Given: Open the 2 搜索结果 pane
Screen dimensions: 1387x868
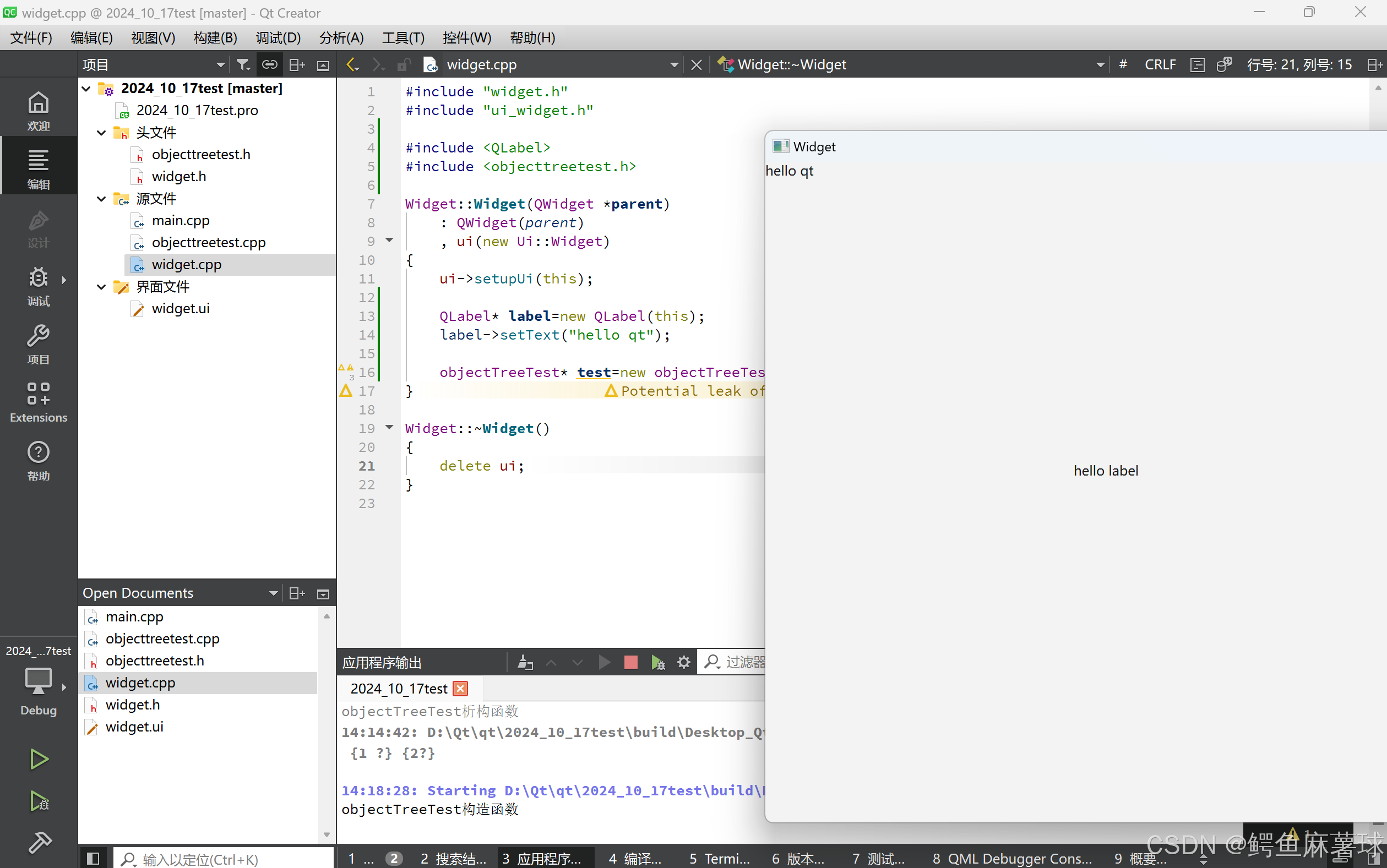Looking at the screenshot, I should [x=453, y=858].
